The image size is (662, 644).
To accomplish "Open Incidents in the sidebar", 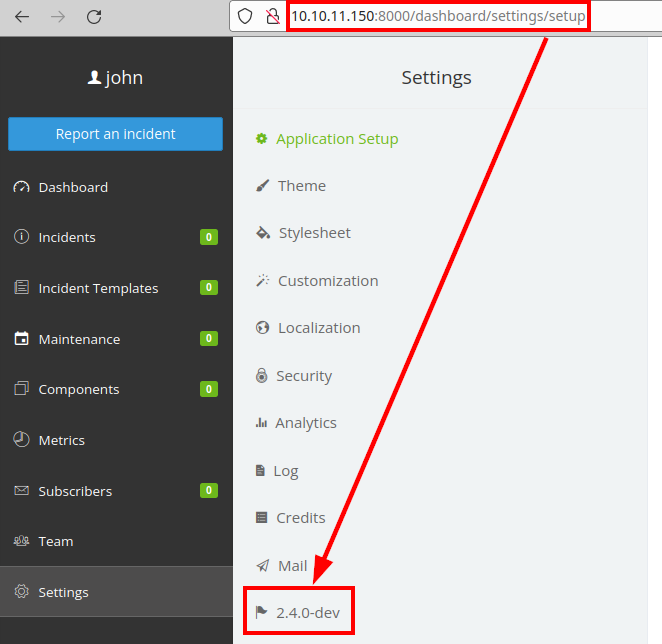I will pyautogui.click(x=116, y=237).
